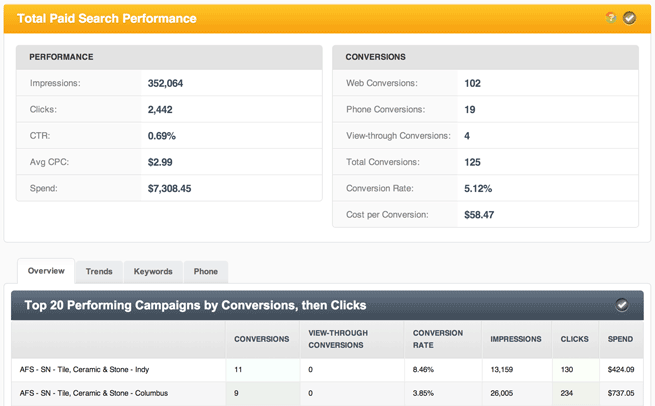655x406 pixels.
Task: Click the checkmark icon in Top 20 Campaigns header
Action: coord(622,305)
